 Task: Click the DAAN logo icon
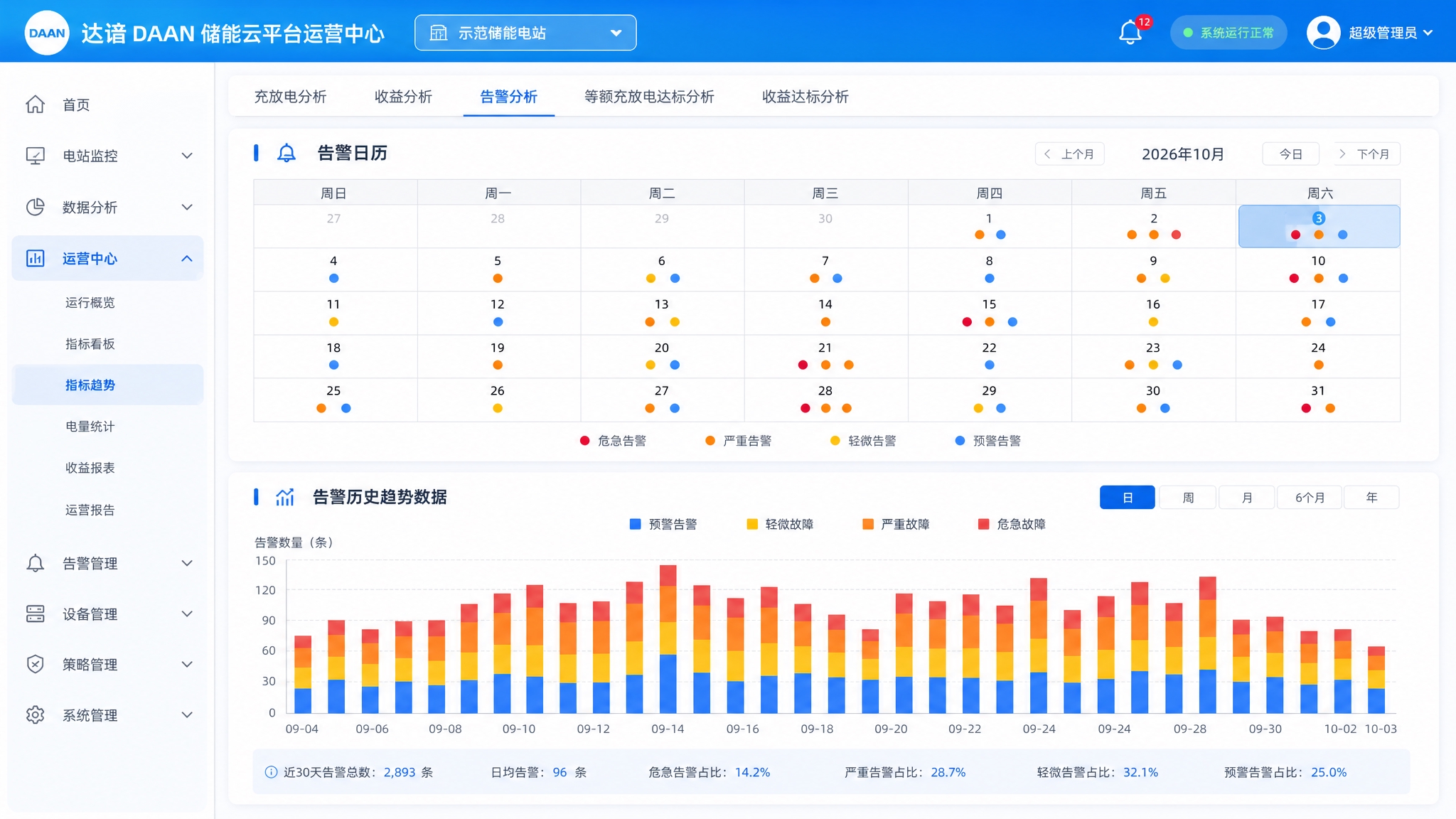[47, 33]
